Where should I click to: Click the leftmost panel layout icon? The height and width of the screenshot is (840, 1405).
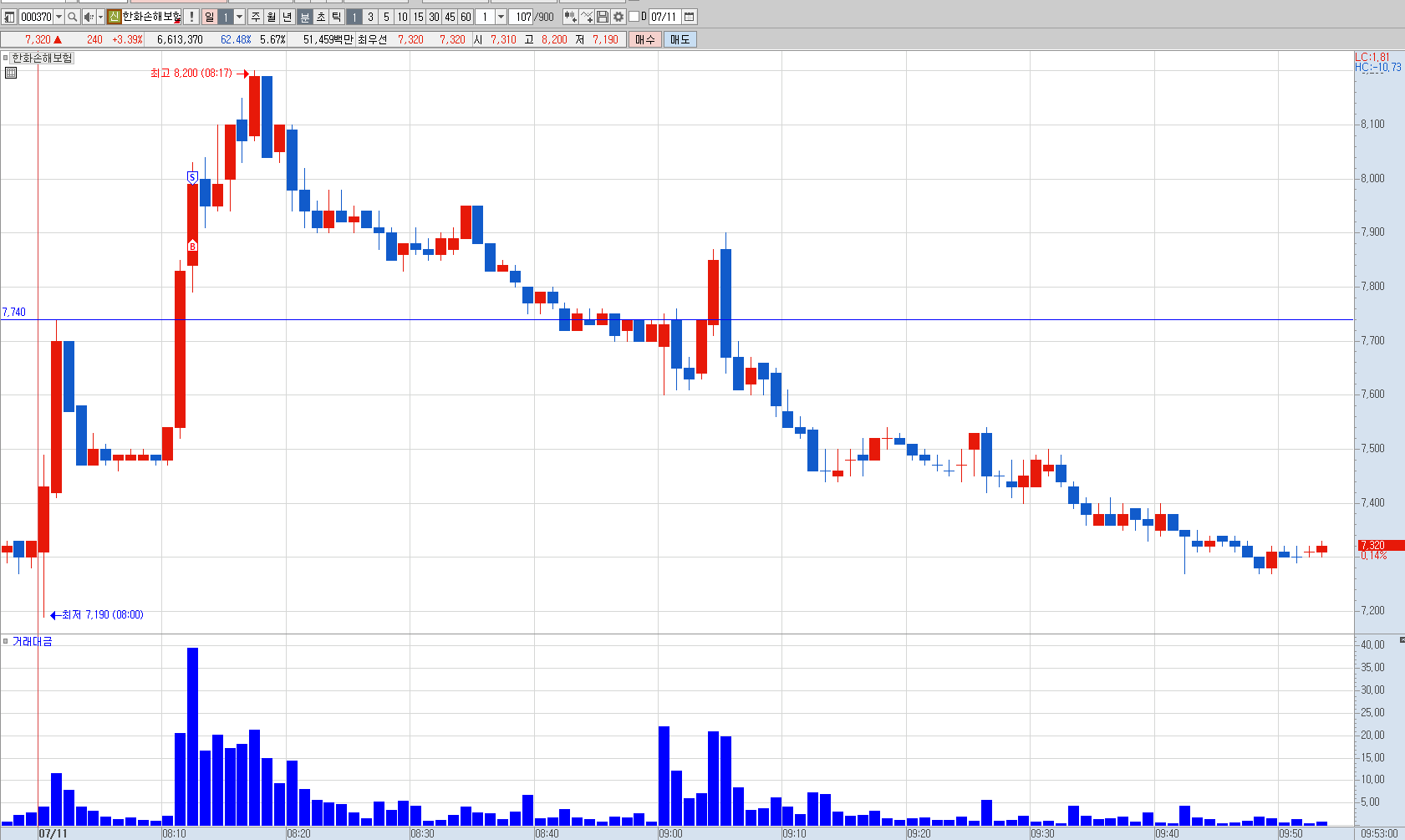[x=9, y=17]
